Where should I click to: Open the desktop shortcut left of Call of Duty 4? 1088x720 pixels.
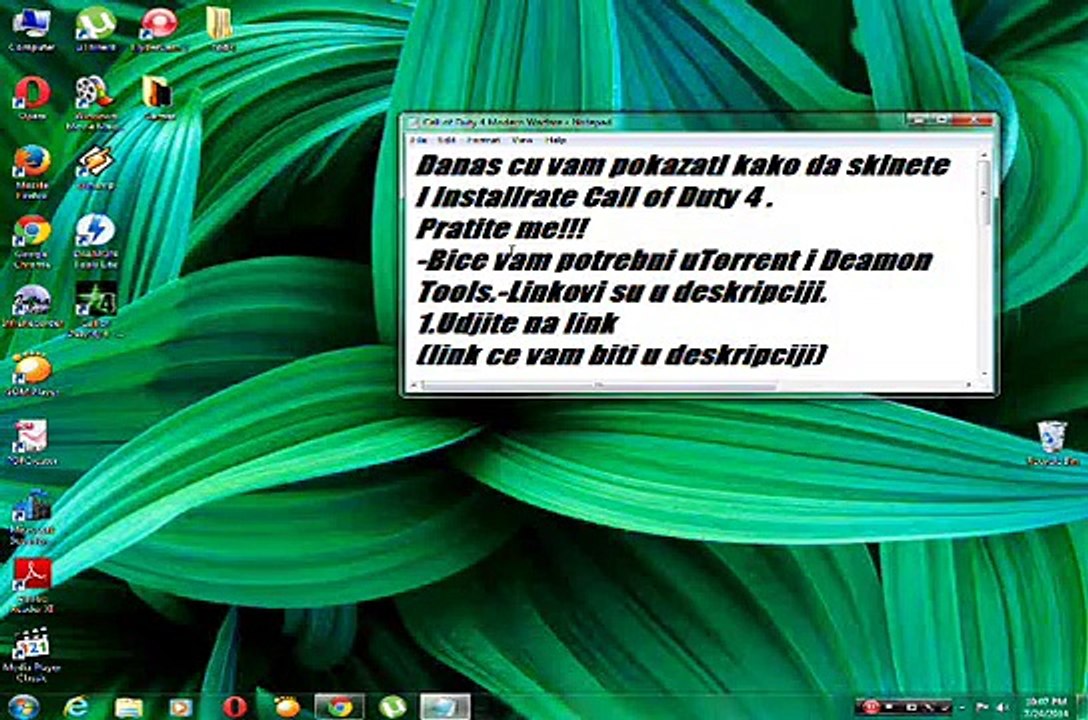[x=32, y=305]
